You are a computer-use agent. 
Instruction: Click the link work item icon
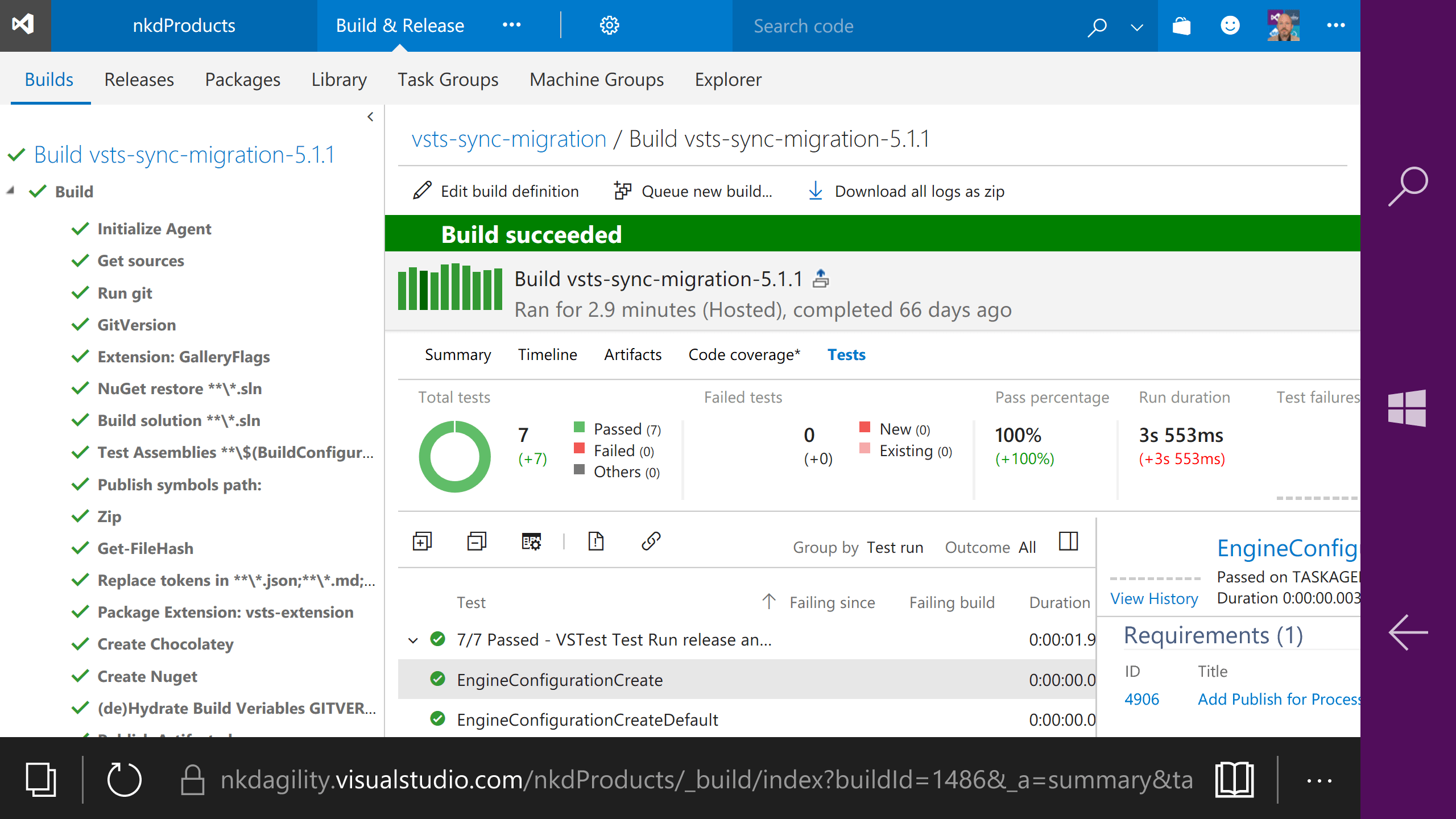651,541
